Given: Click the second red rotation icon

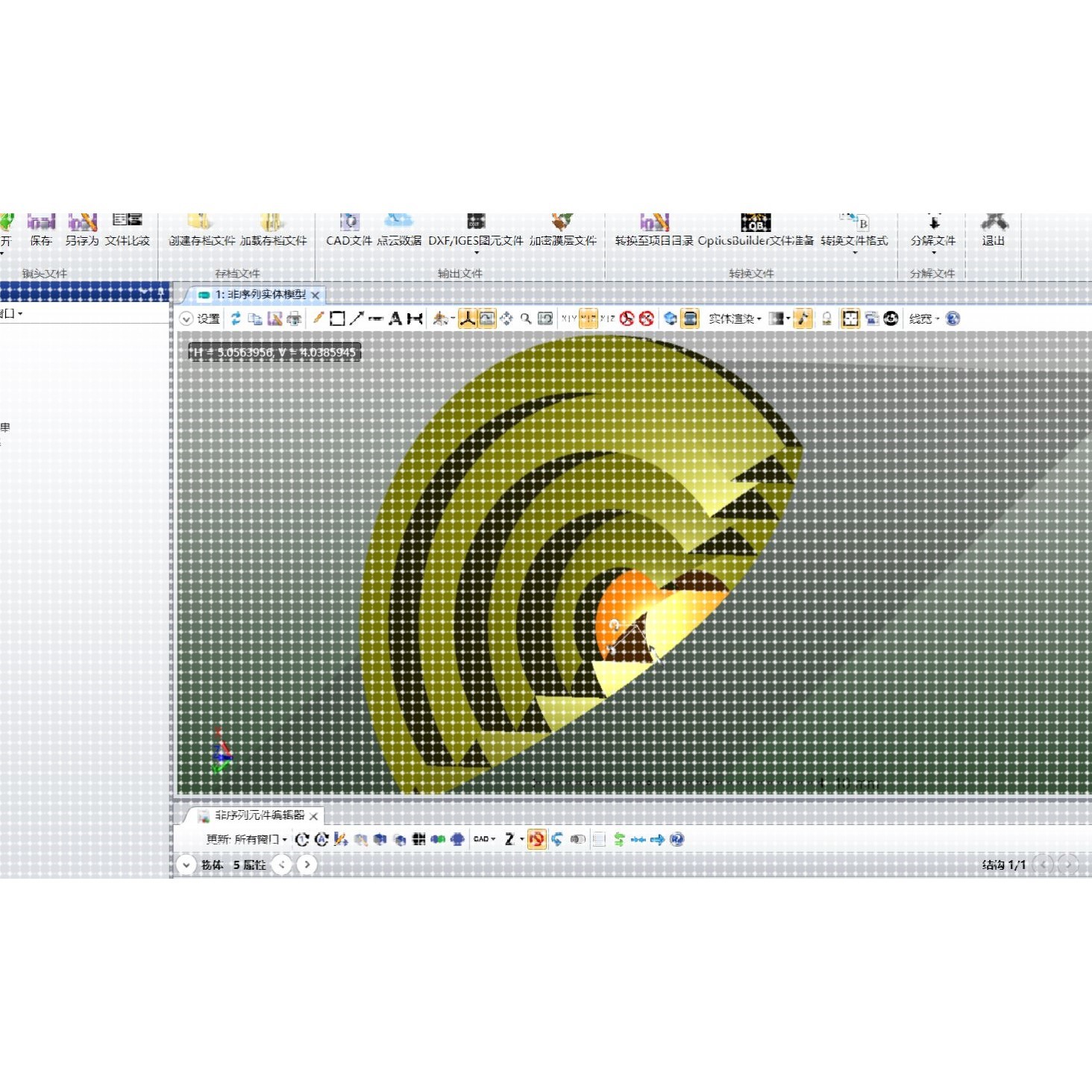Looking at the screenshot, I should pyautogui.click(x=647, y=318).
